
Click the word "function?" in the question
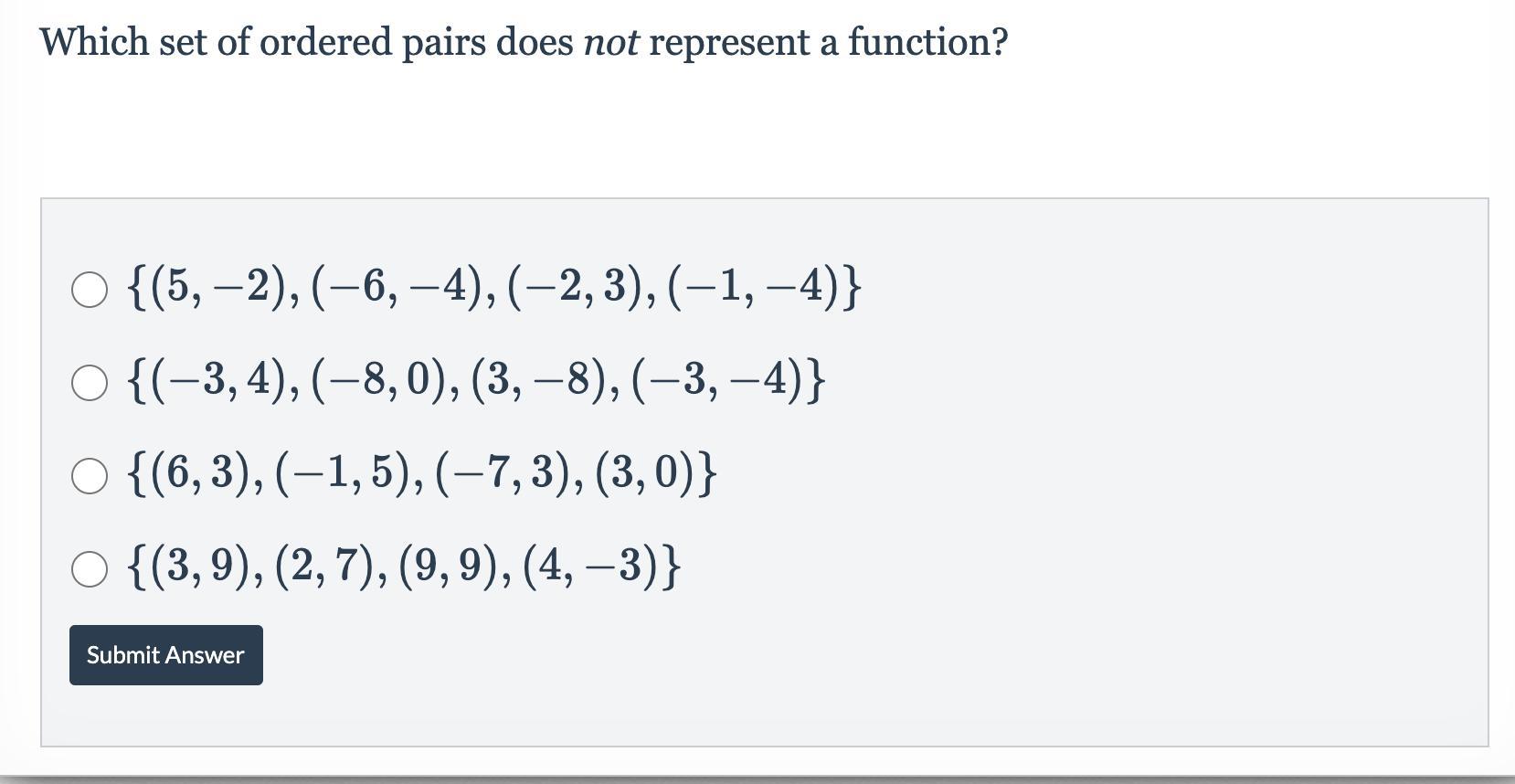[x=928, y=42]
